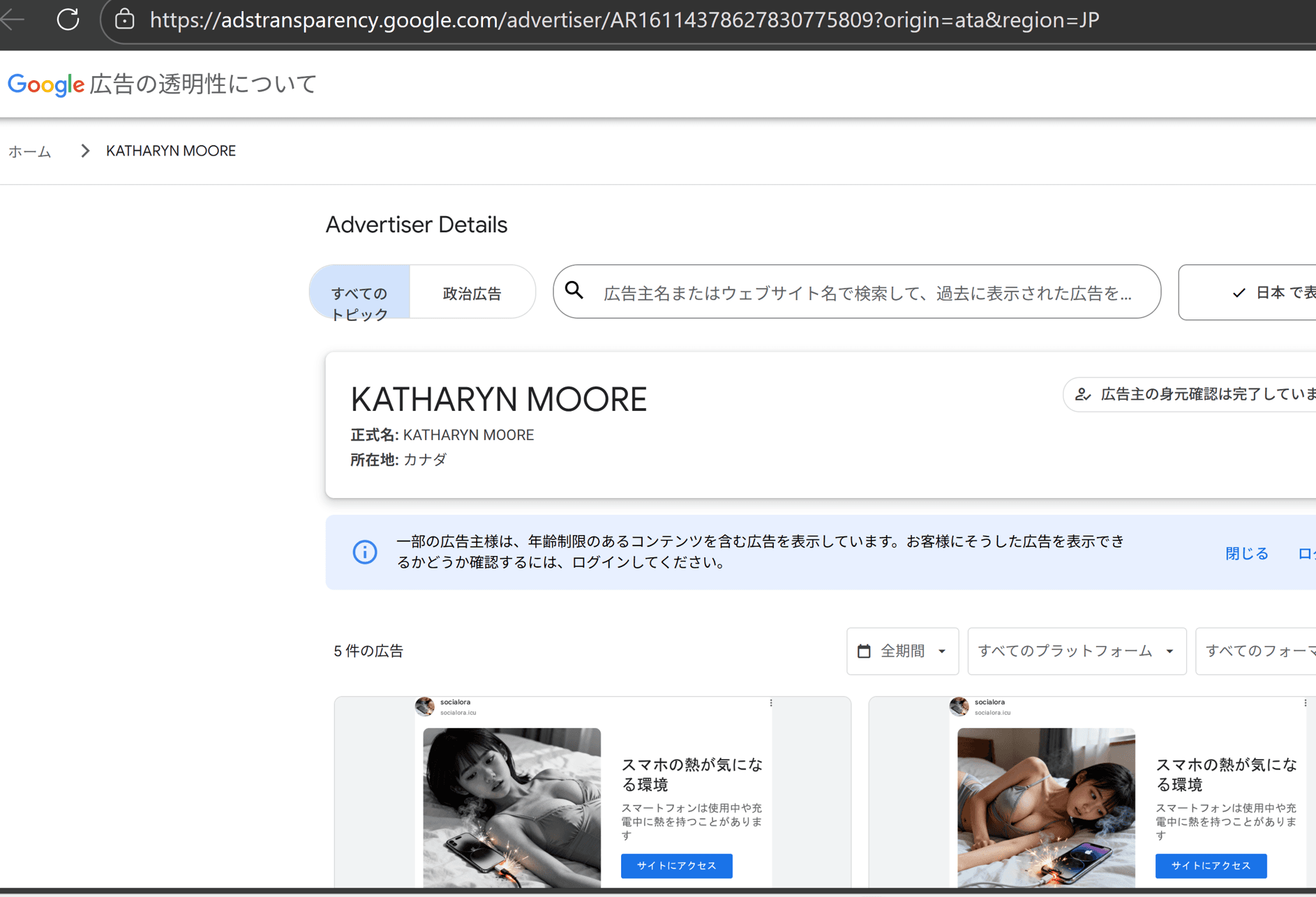
Task: Open the すべてのフォーマット dropdown
Action: pyautogui.click(x=1256, y=651)
